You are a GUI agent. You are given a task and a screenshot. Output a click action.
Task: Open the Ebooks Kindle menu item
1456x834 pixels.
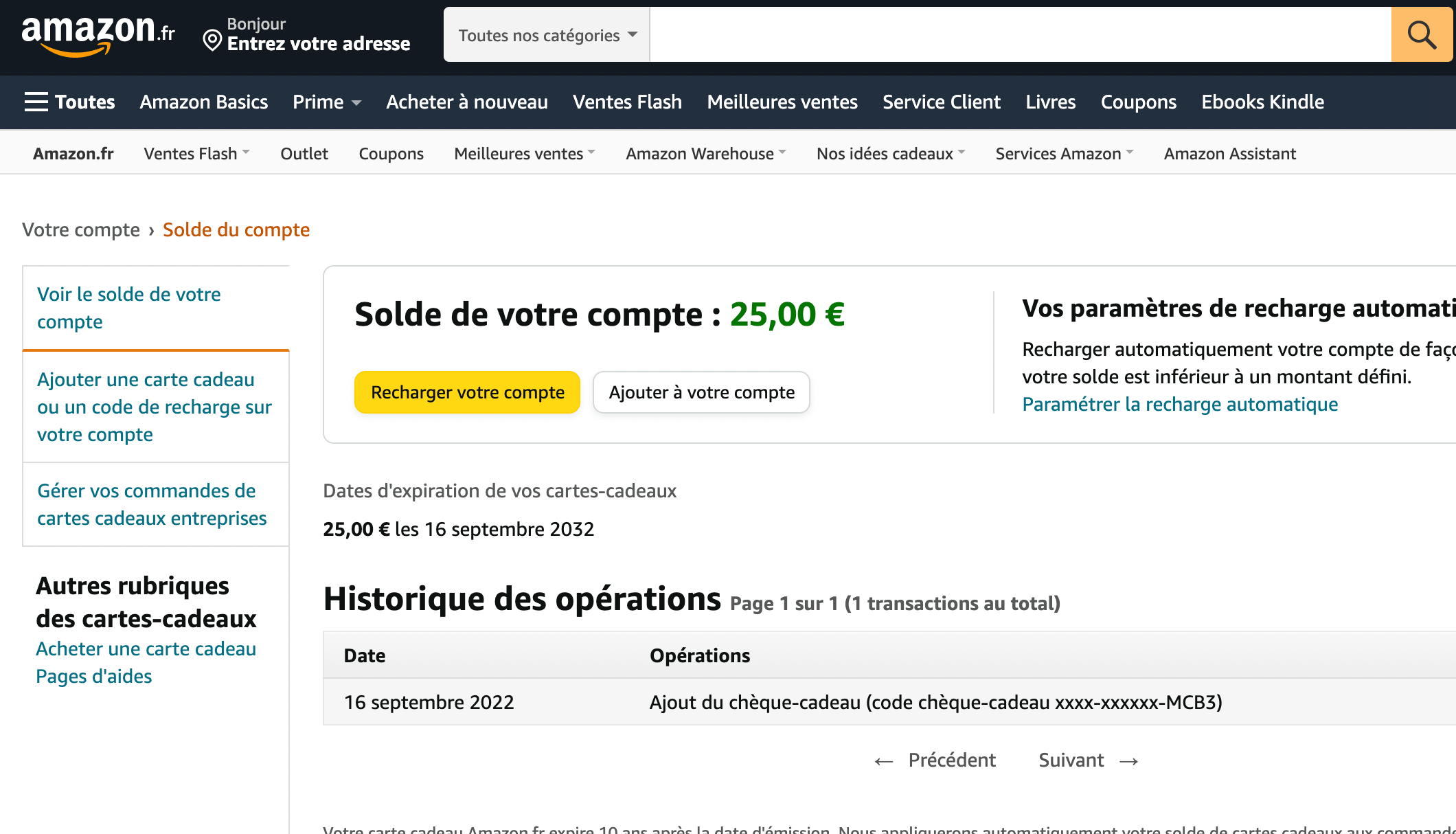(x=1262, y=102)
